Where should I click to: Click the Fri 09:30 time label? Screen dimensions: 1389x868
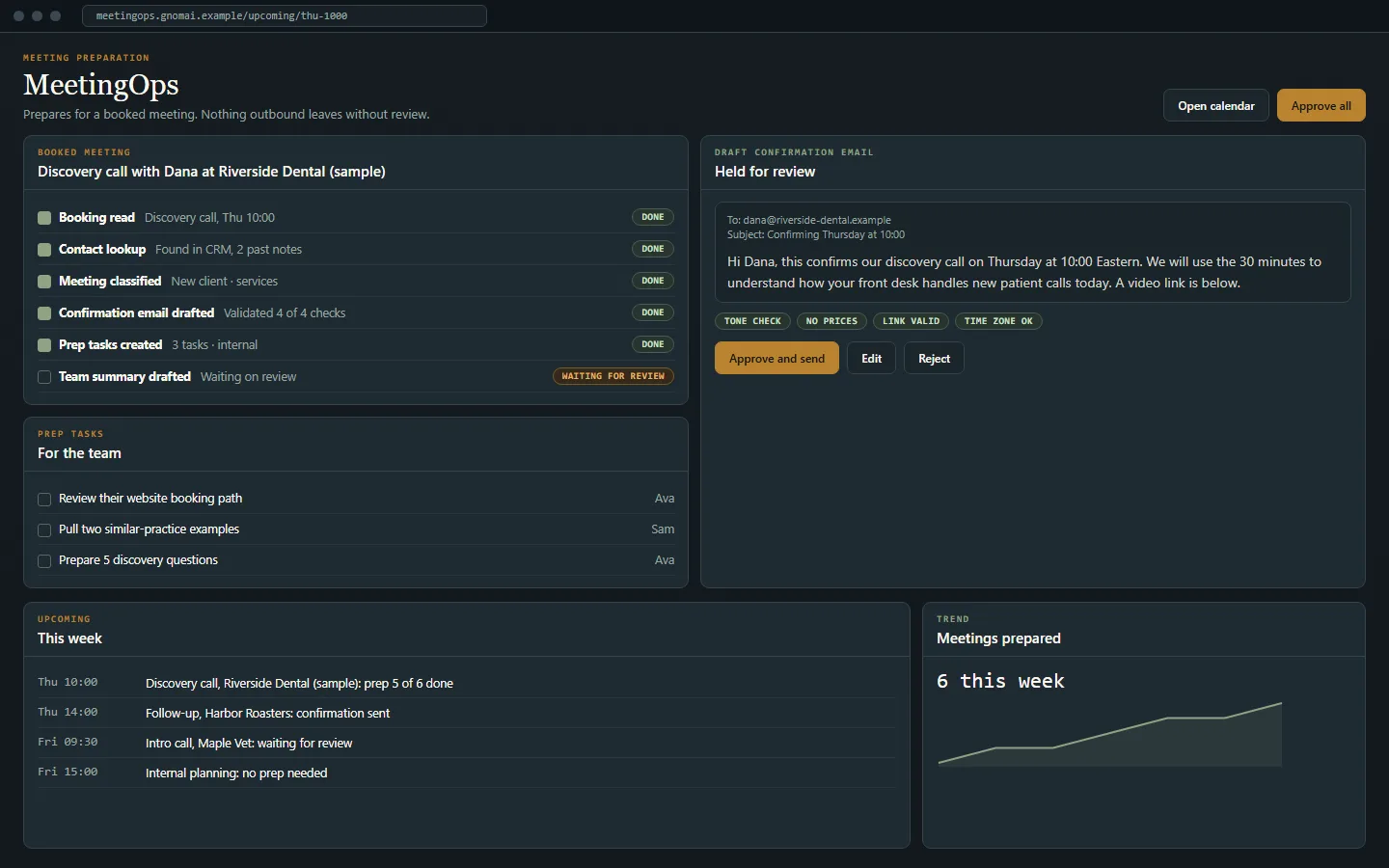[68, 742]
